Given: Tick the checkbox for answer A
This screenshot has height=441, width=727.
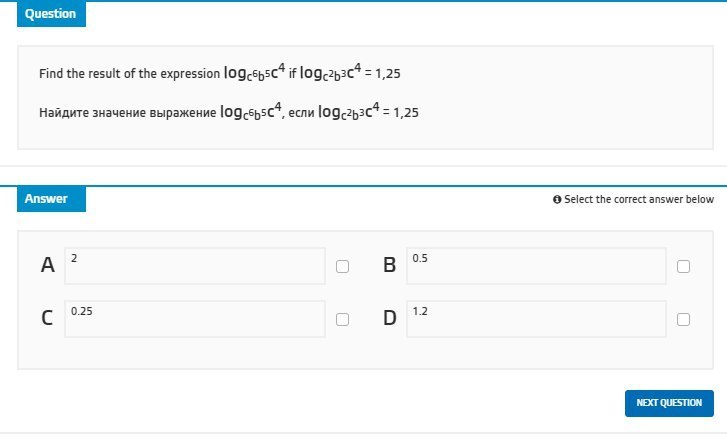Looking at the screenshot, I should 343,267.
